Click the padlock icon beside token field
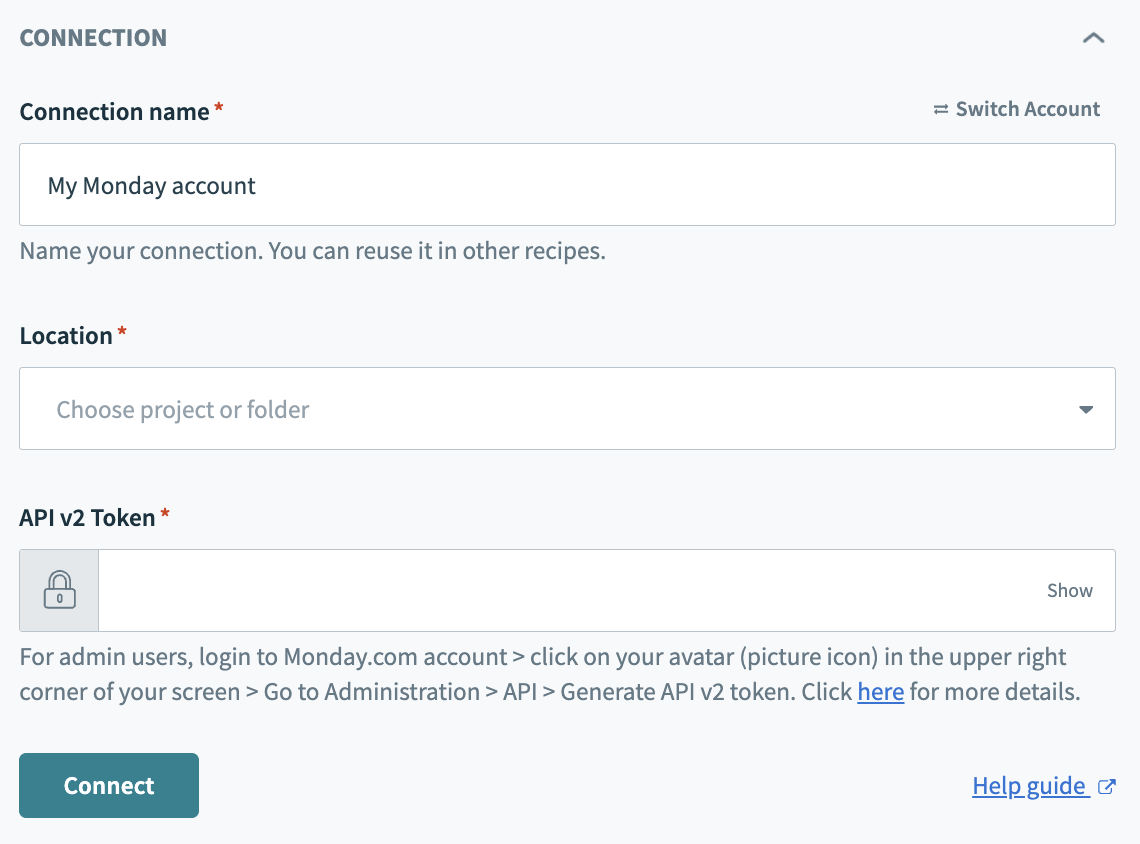 59,590
